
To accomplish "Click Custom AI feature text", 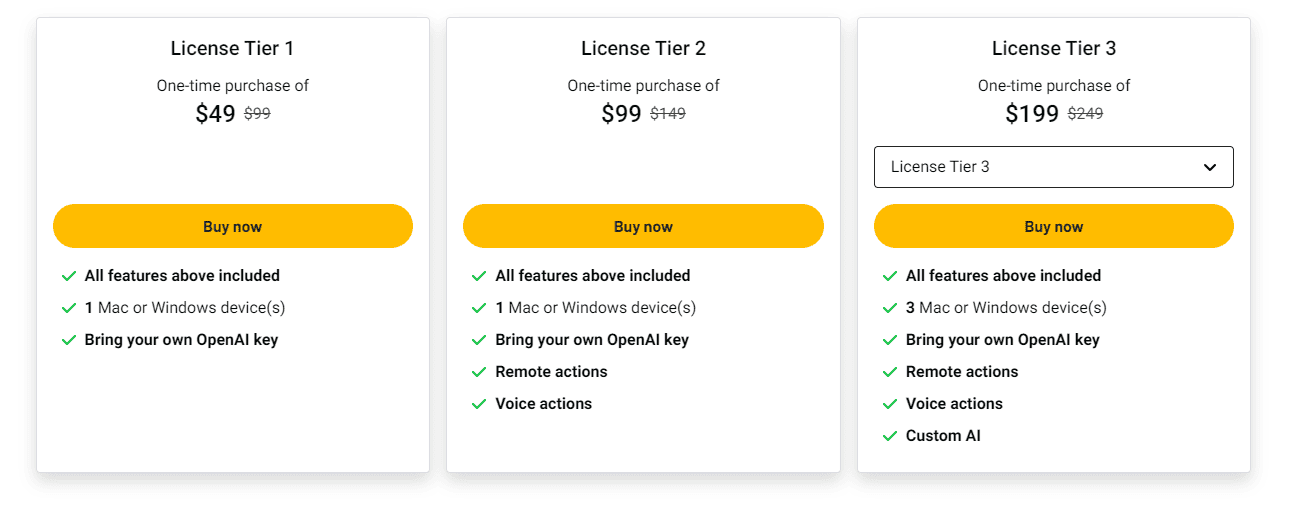I will pos(943,436).
